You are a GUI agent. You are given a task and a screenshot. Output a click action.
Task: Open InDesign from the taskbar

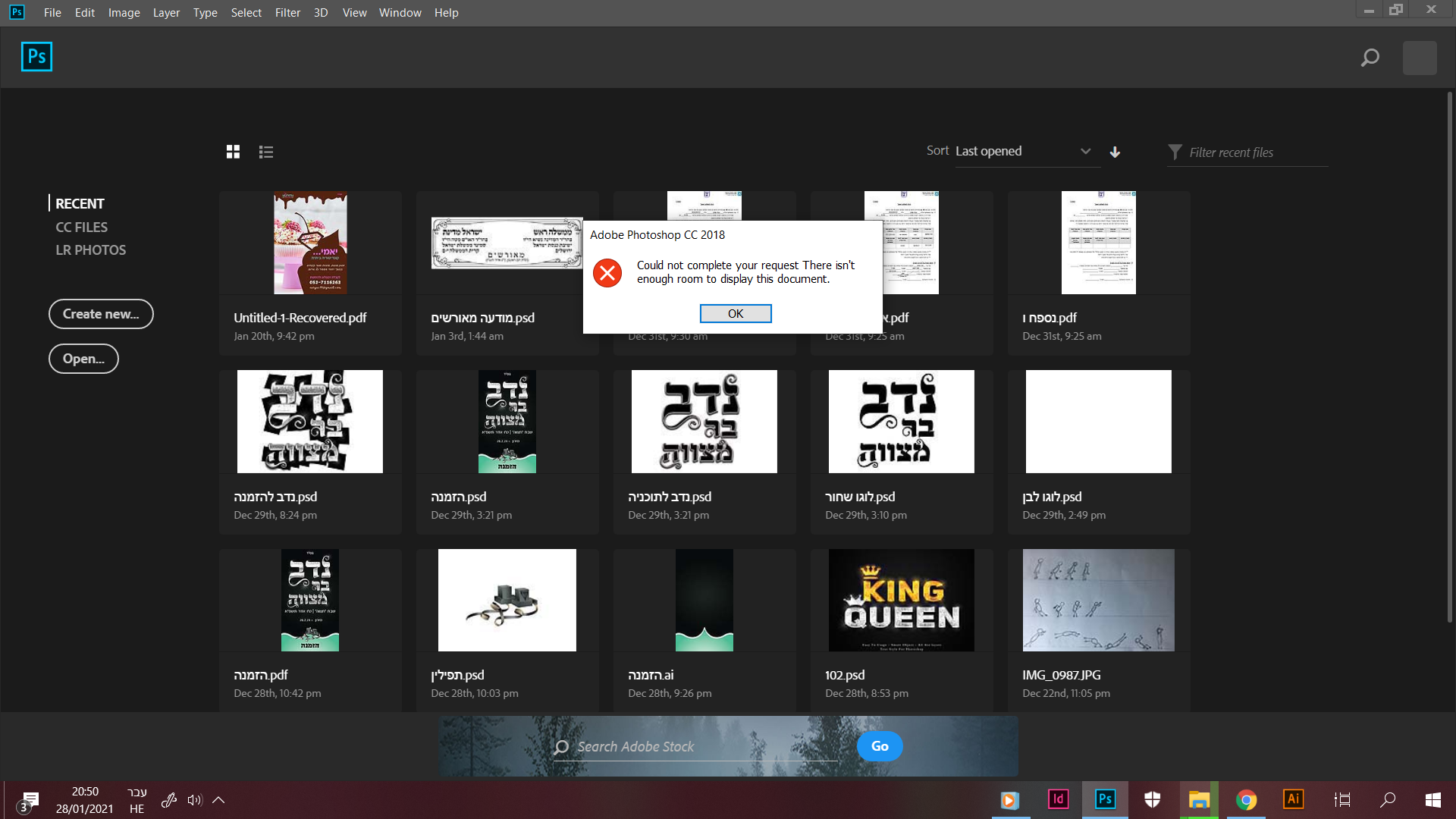click(x=1058, y=799)
